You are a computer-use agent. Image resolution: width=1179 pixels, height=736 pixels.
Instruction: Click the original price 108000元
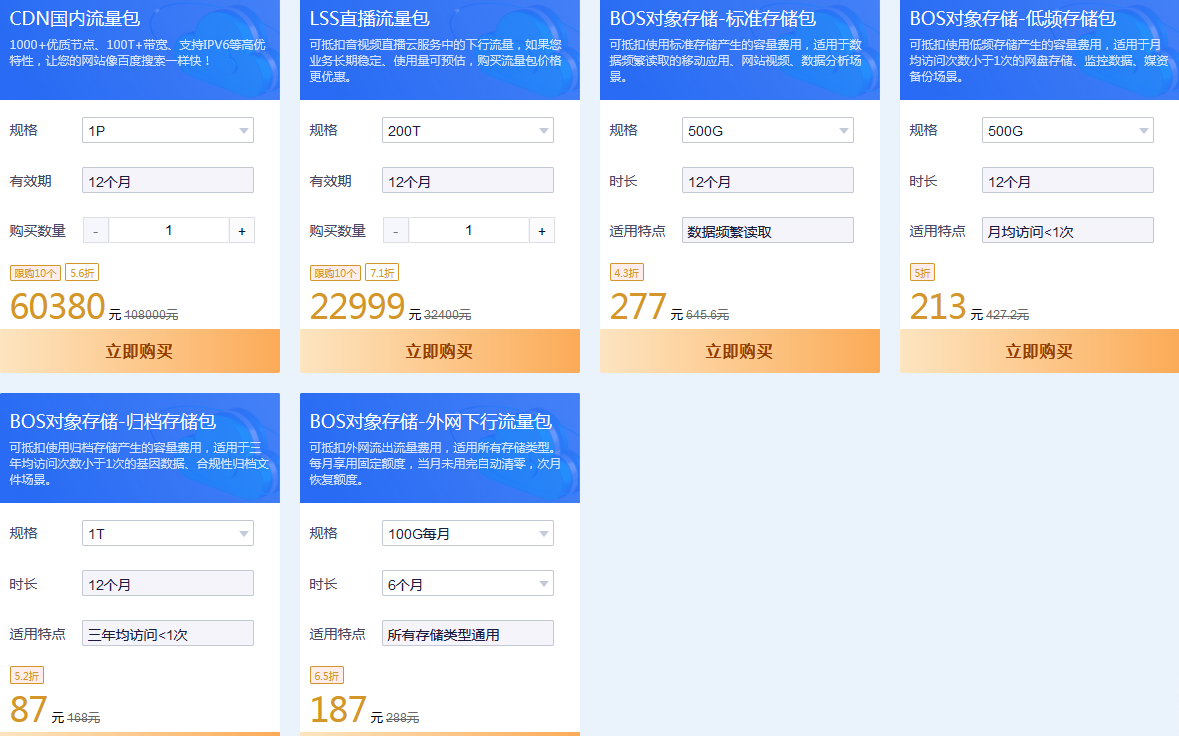[x=151, y=315]
